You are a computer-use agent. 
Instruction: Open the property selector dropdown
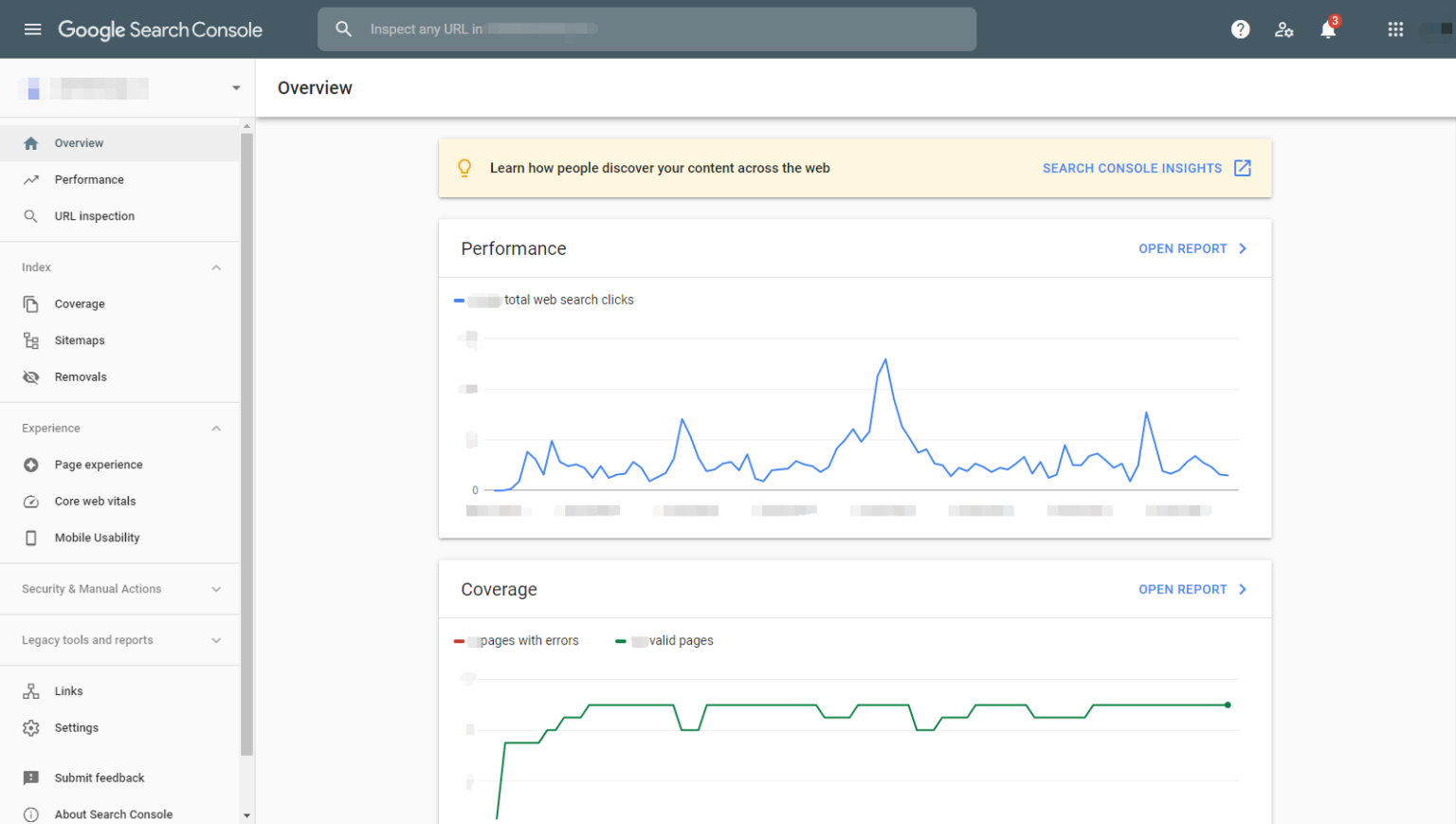tap(235, 88)
